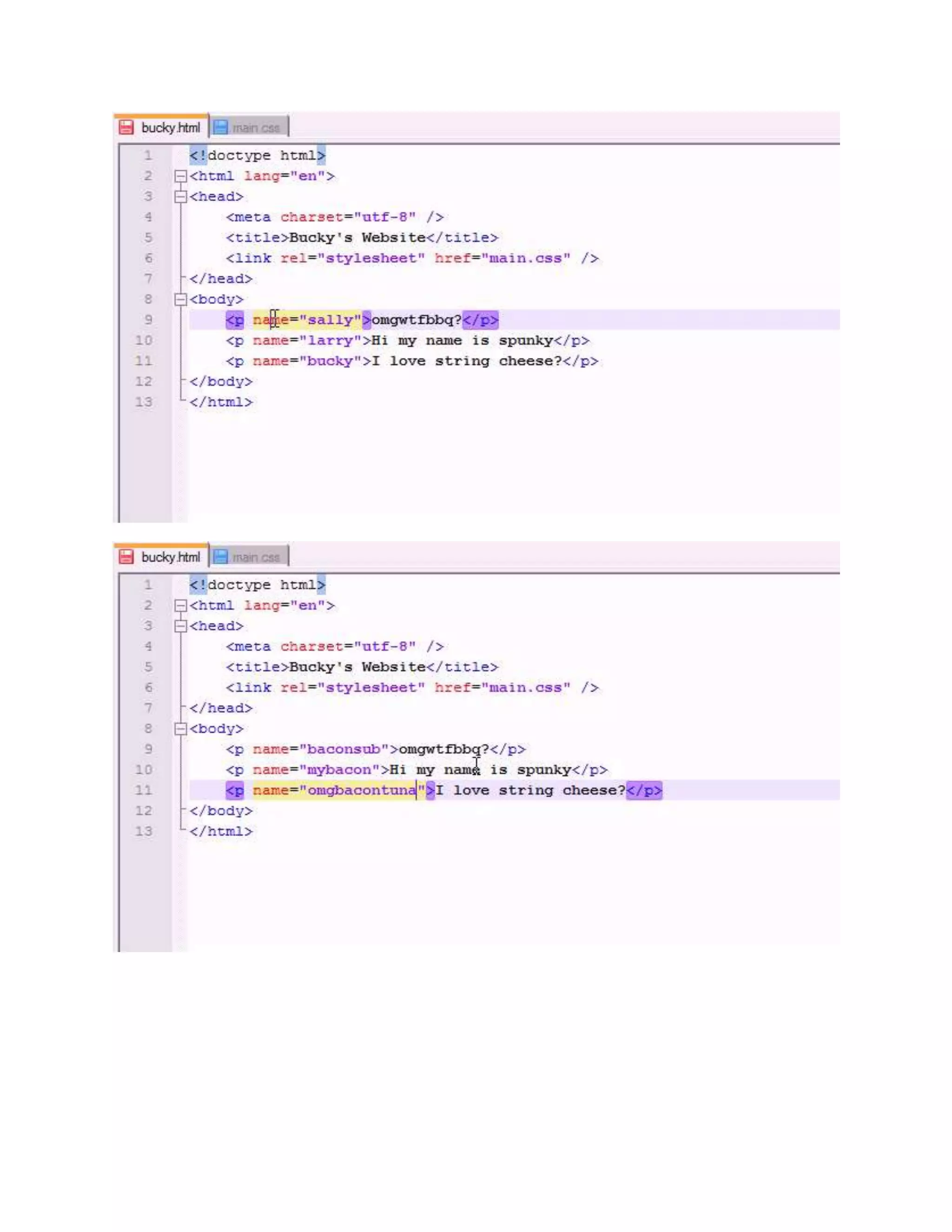
Task: Click line number 9 beside the "sally" paragraph
Action: point(148,320)
